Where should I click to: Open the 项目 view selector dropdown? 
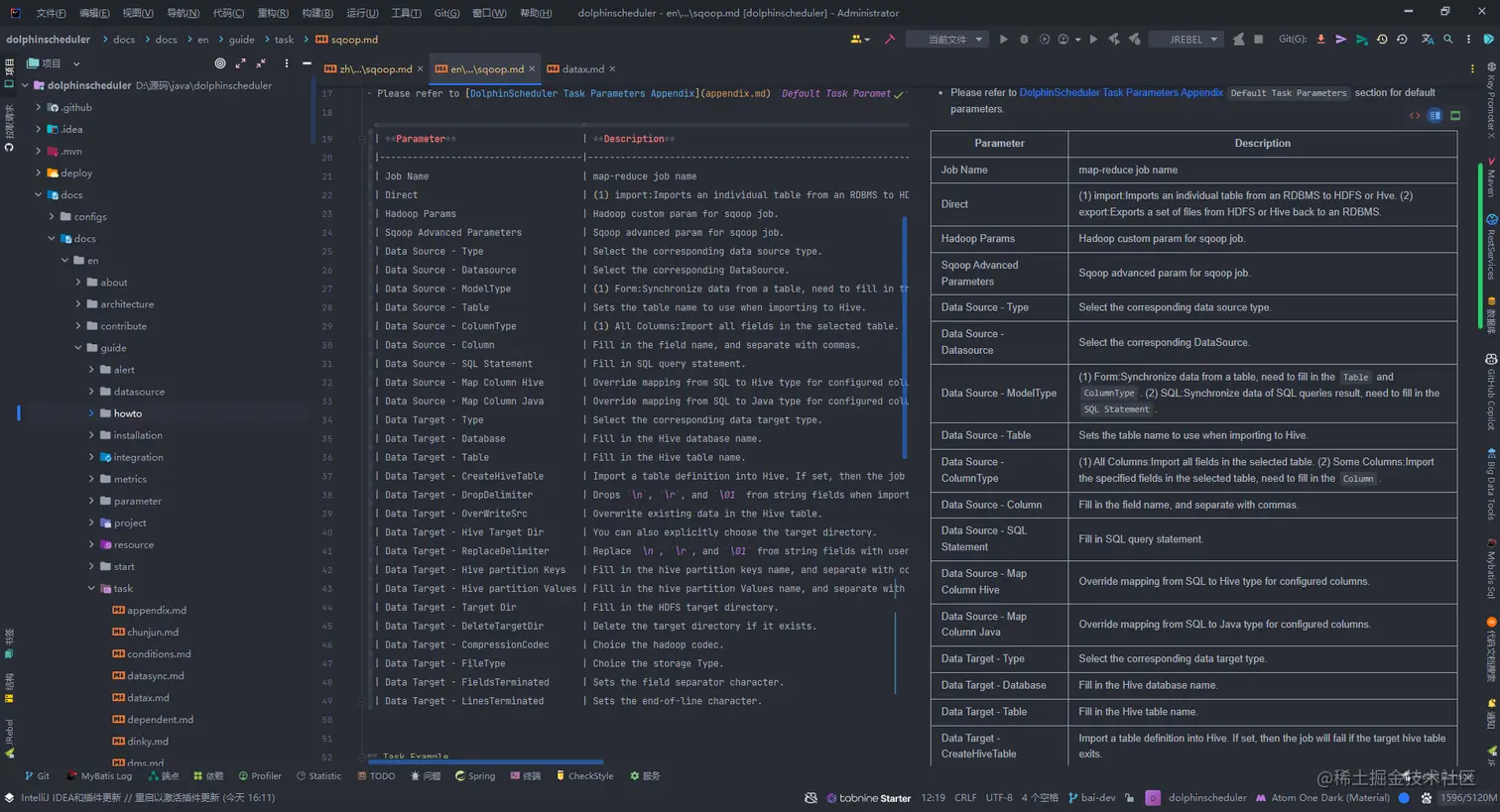pos(55,63)
